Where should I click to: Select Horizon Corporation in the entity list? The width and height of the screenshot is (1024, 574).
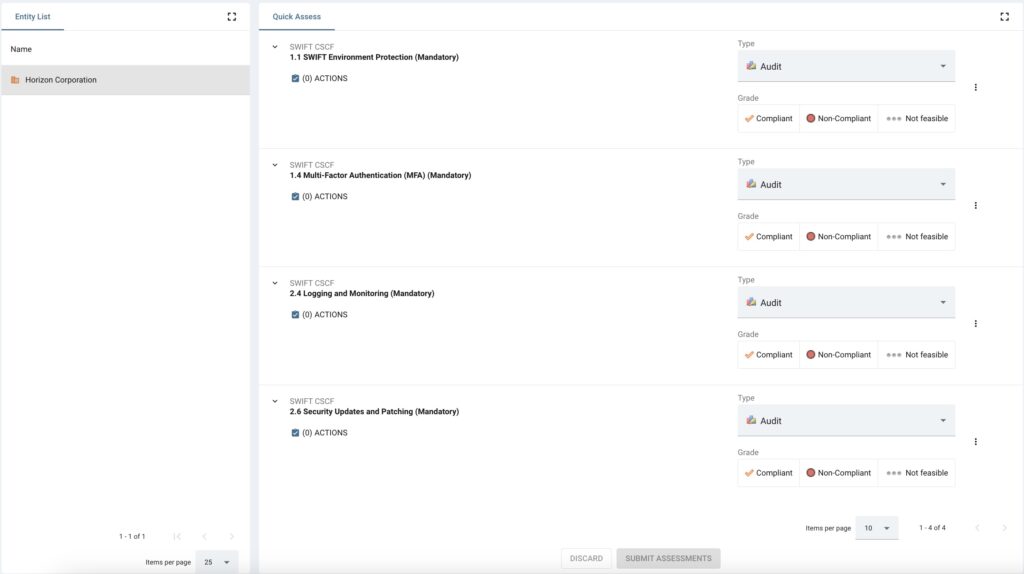(x=125, y=80)
